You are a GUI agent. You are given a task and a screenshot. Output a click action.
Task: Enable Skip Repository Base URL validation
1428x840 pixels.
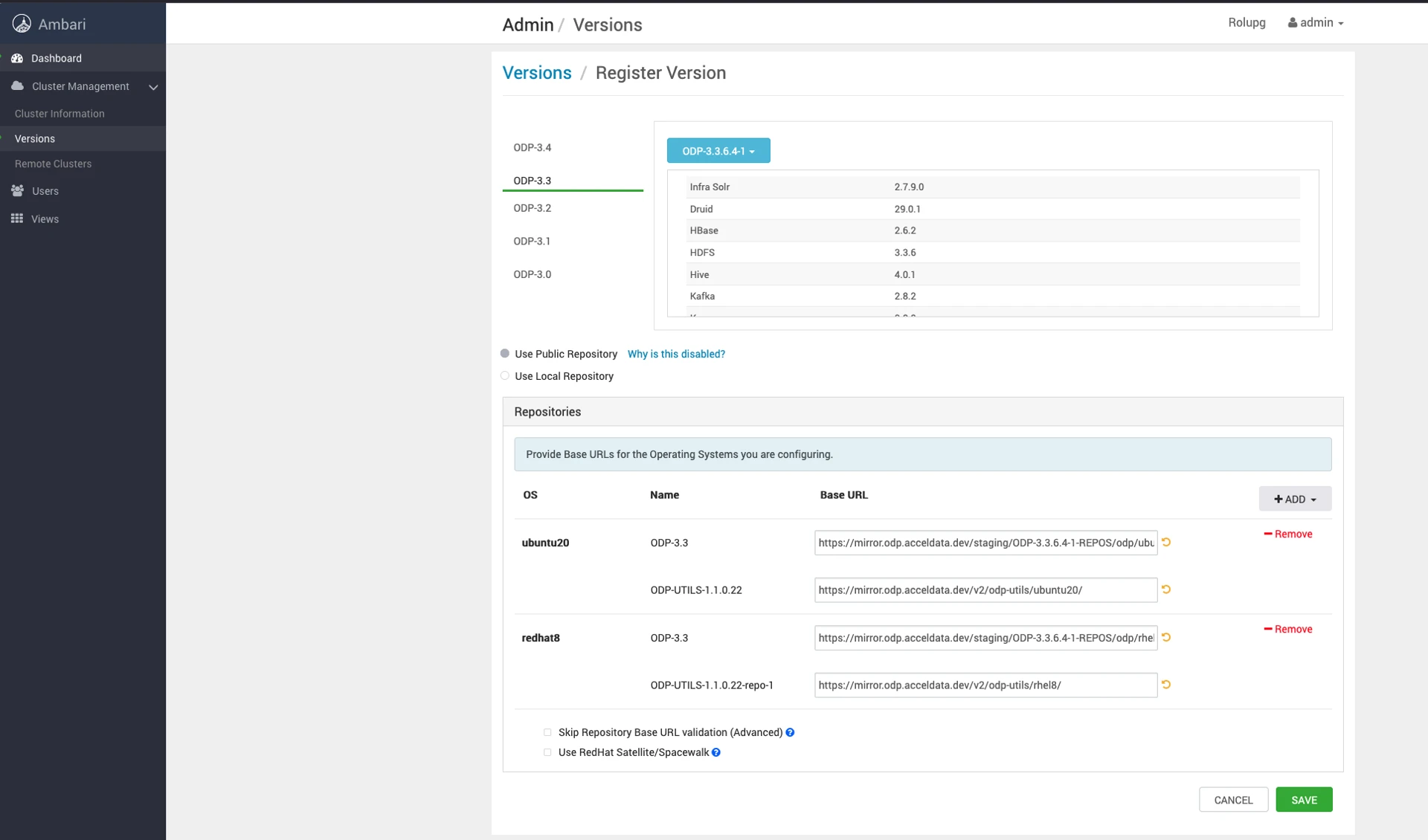(547, 732)
